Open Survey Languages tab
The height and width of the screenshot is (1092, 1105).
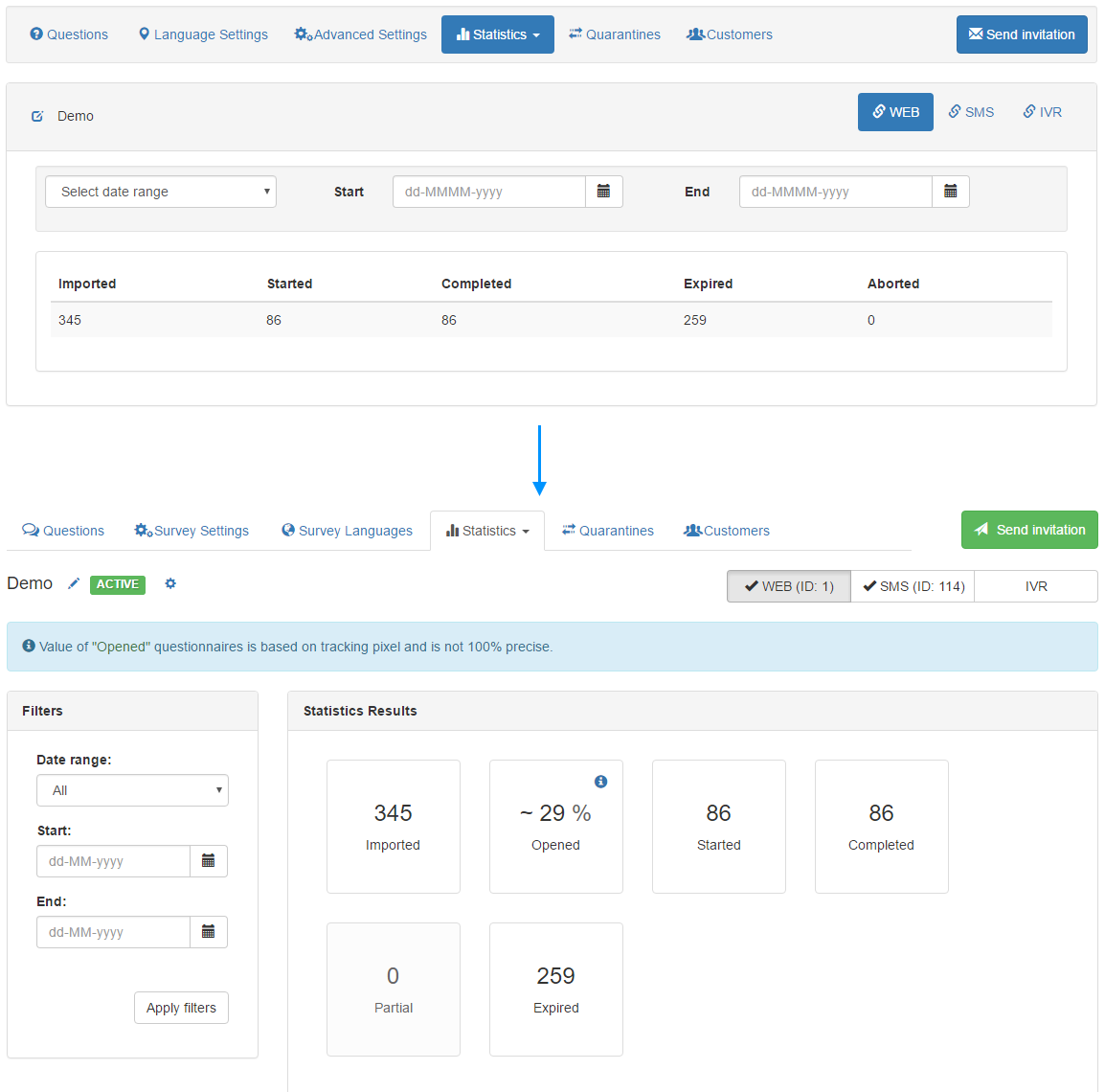point(347,531)
